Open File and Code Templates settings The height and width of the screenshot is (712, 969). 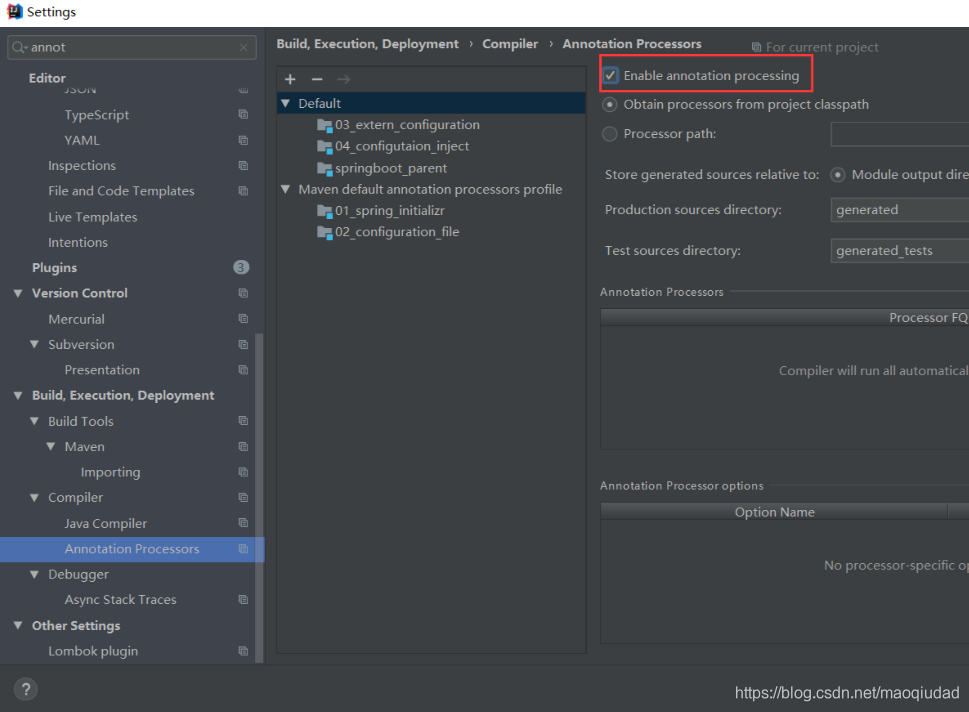[x=121, y=191]
